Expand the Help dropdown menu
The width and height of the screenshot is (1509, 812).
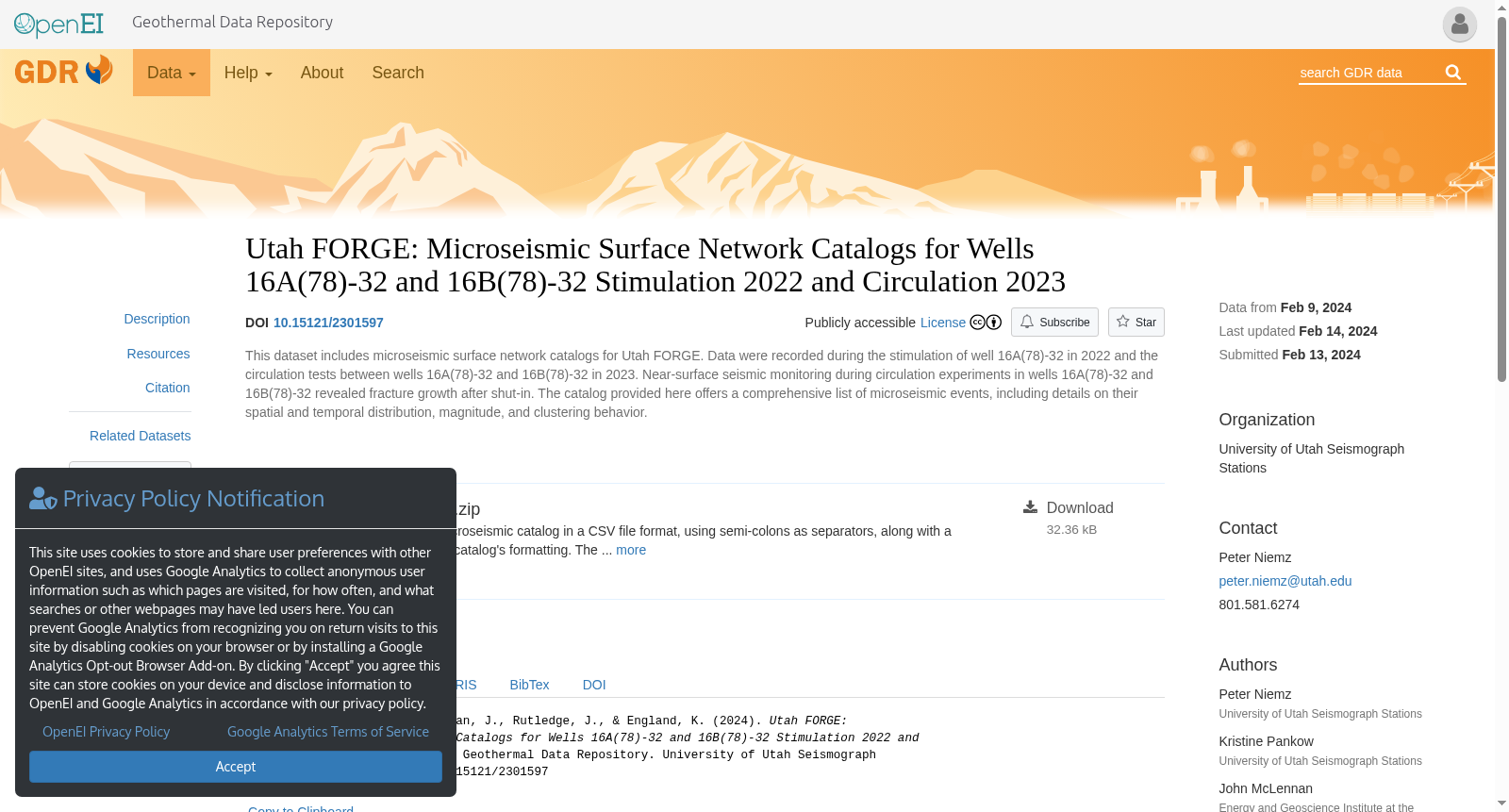[248, 73]
